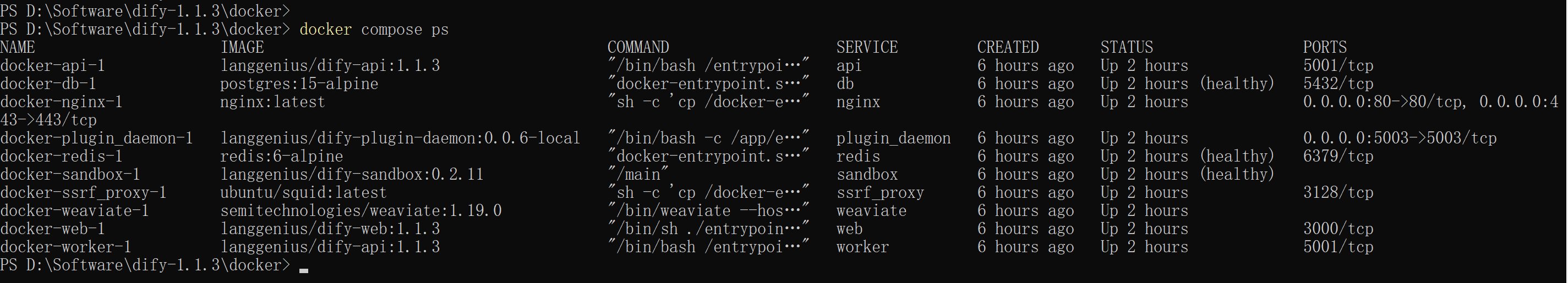Click the 0.0.0.0:5003->5003/tcp port mapping
1568x283 pixels.
[x=1400, y=138]
